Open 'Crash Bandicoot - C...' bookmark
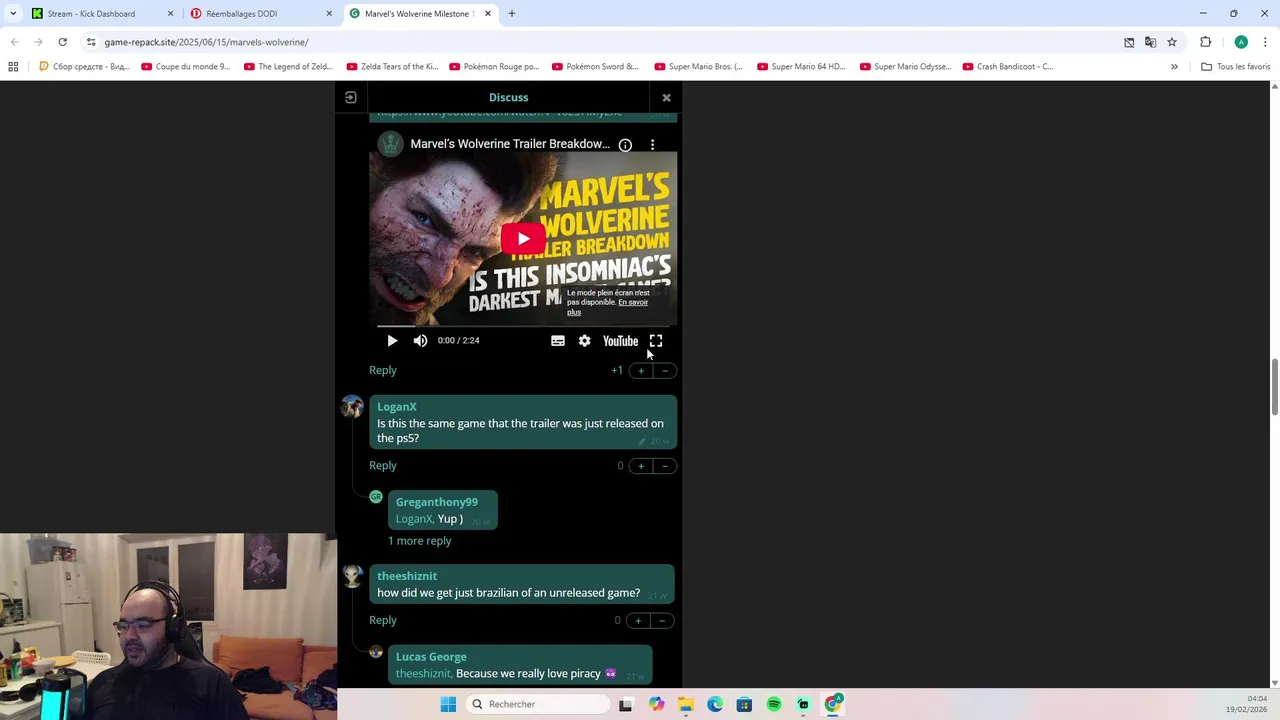Screen dimensions: 1280x720 [x=1008, y=67]
